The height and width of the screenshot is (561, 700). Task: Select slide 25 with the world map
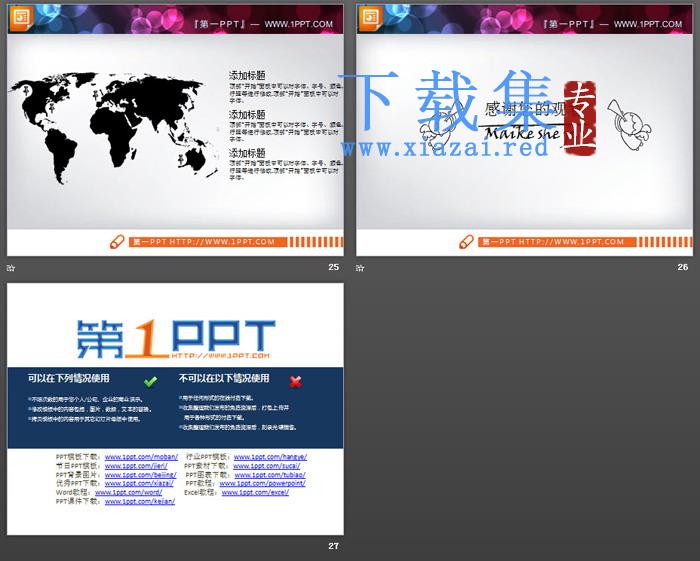[175, 130]
